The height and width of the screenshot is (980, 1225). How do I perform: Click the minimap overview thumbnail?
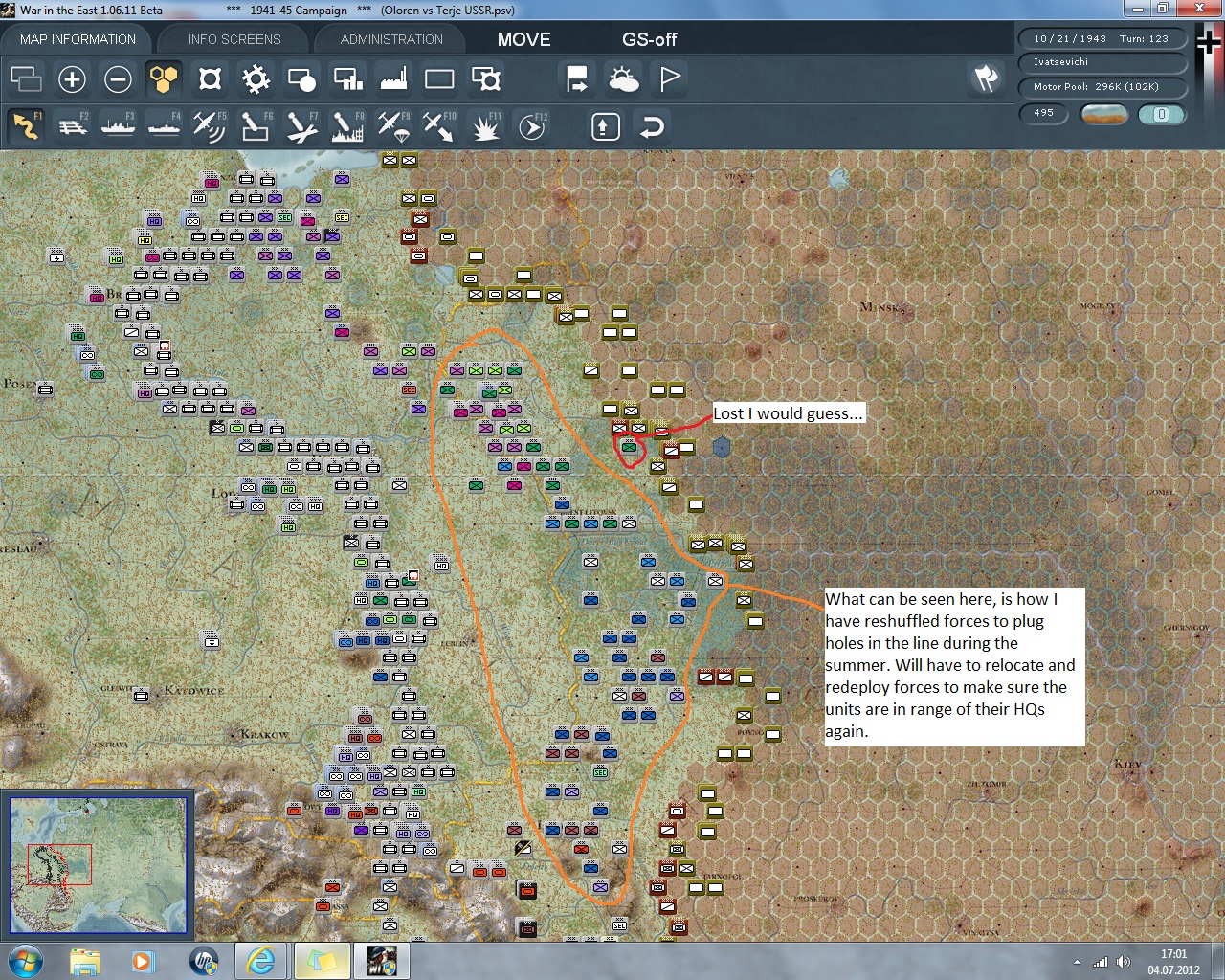pyautogui.click(x=98, y=864)
